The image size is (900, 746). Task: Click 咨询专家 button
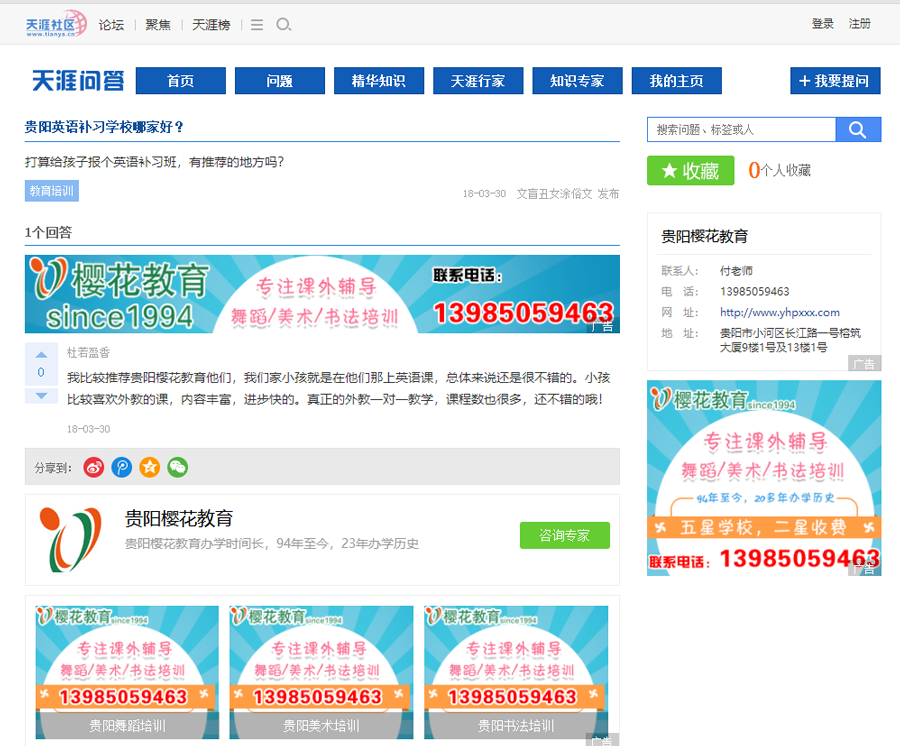(x=565, y=535)
